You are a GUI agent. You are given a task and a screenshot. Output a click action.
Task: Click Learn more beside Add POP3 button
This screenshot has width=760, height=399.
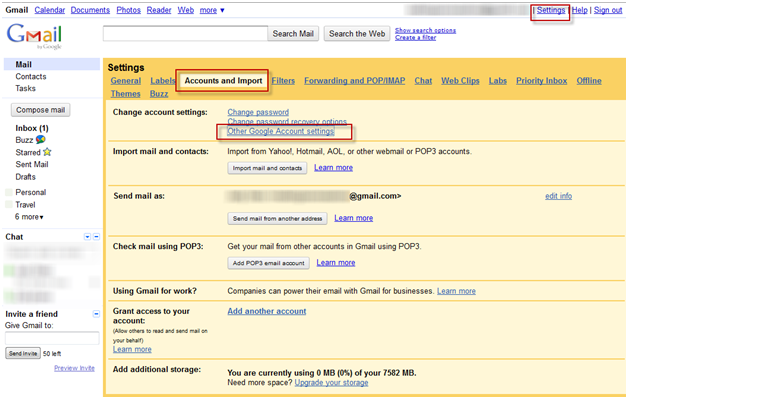point(336,263)
